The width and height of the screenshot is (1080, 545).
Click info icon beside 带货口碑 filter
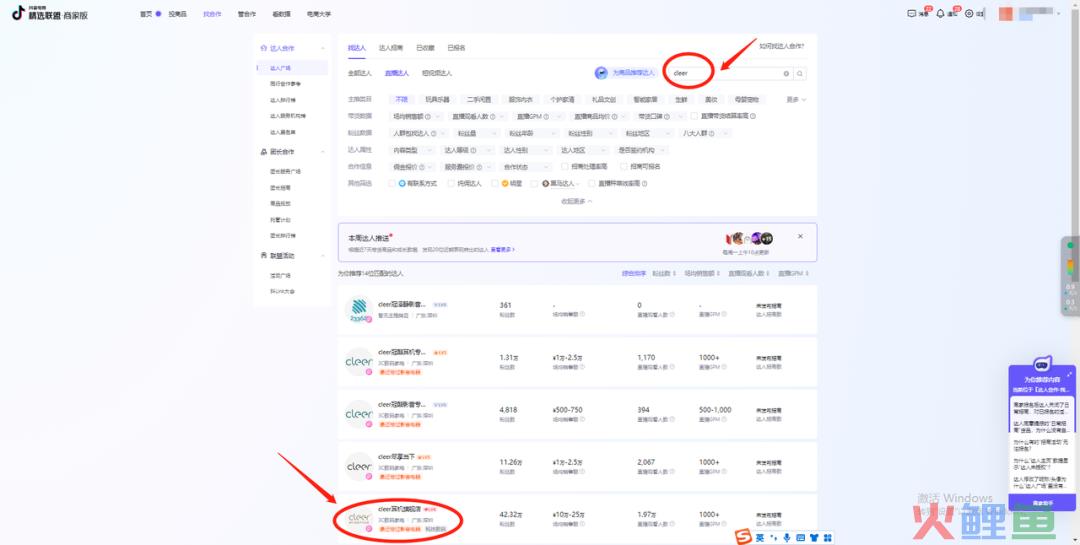click(667, 116)
